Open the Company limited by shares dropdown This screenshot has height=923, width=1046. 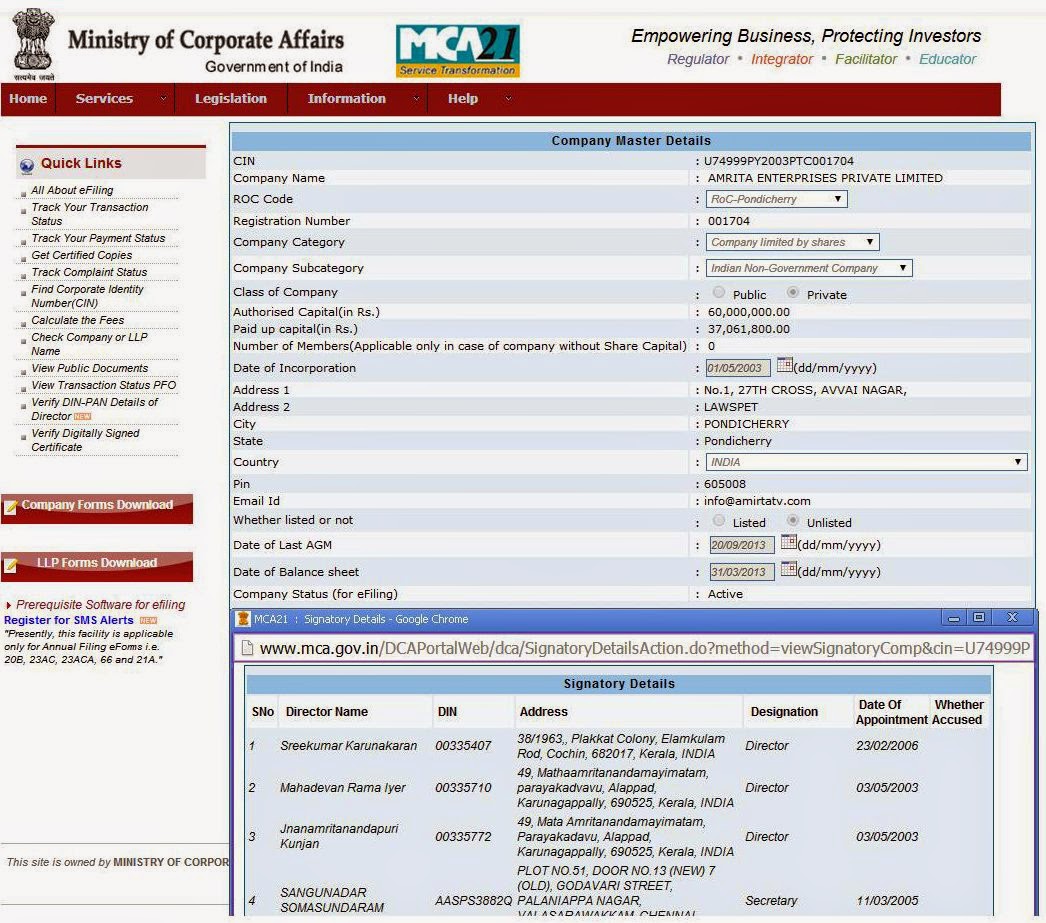click(793, 242)
